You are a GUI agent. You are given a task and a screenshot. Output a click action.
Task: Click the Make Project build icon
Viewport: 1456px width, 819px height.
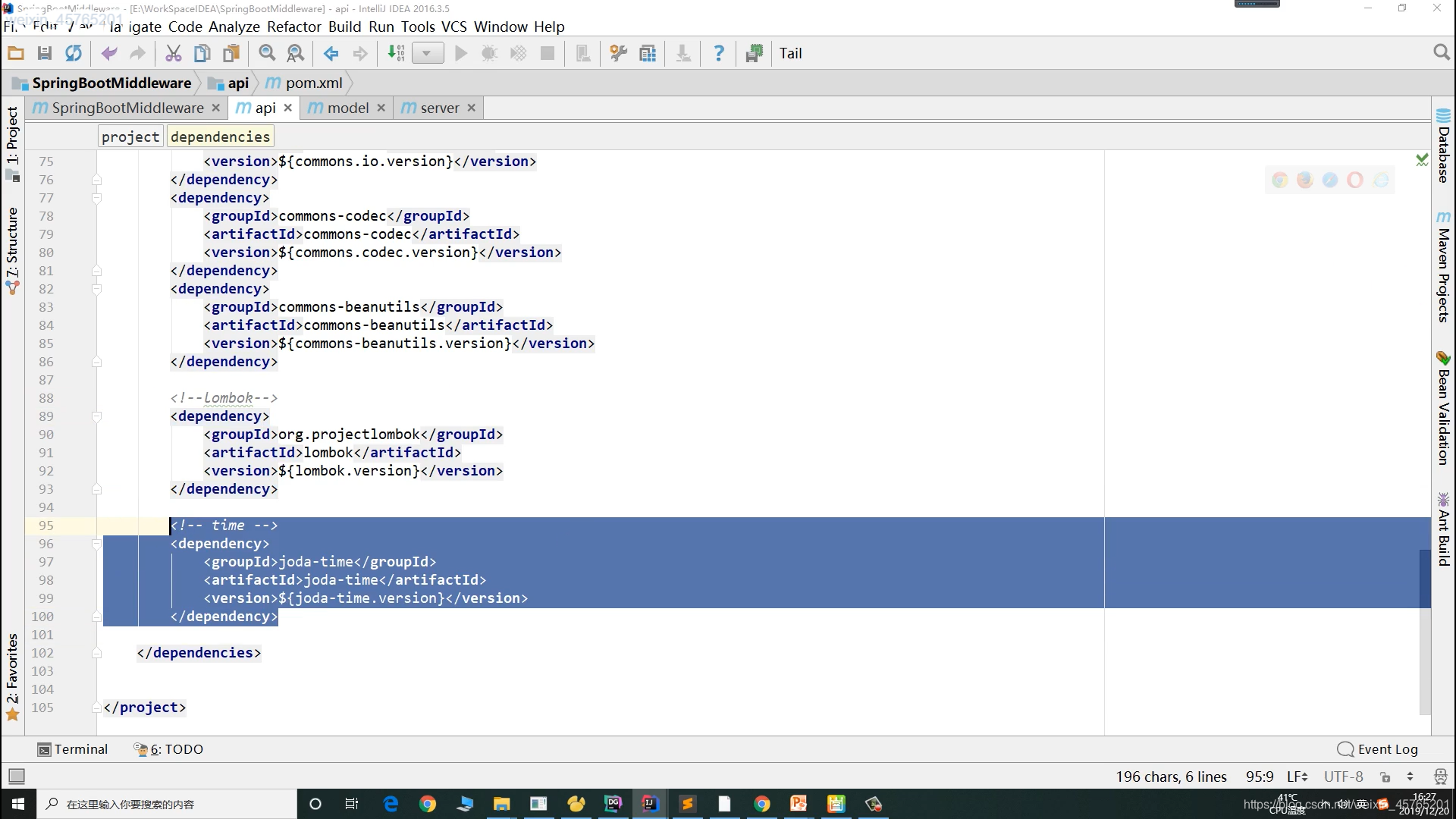click(396, 53)
